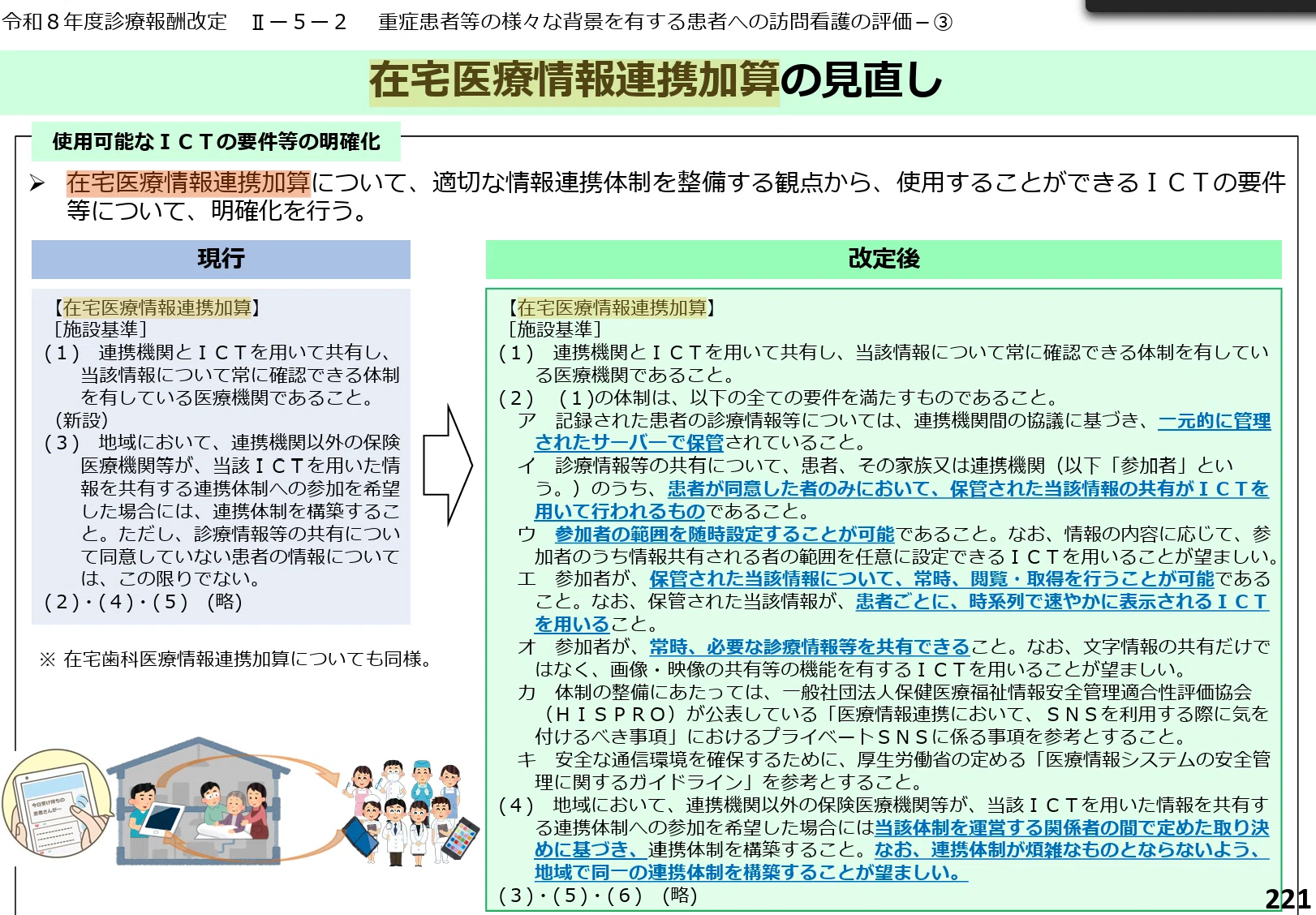
Task: Click the row (２)・(４)・(５) (略)
Action: coord(144,602)
